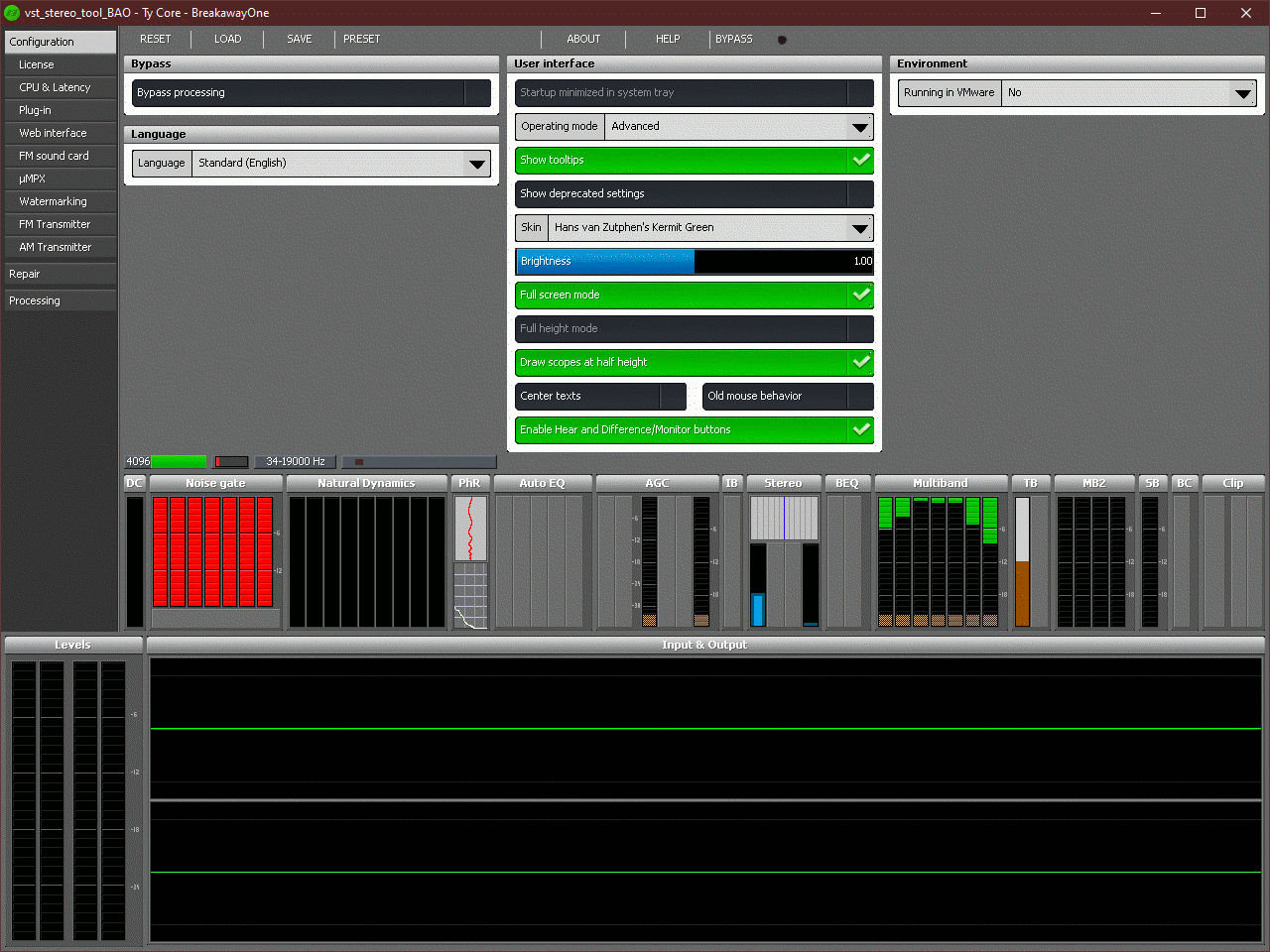Click the SAVE button
The width and height of the screenshot is (1270, 952).
tap(299, 40)
